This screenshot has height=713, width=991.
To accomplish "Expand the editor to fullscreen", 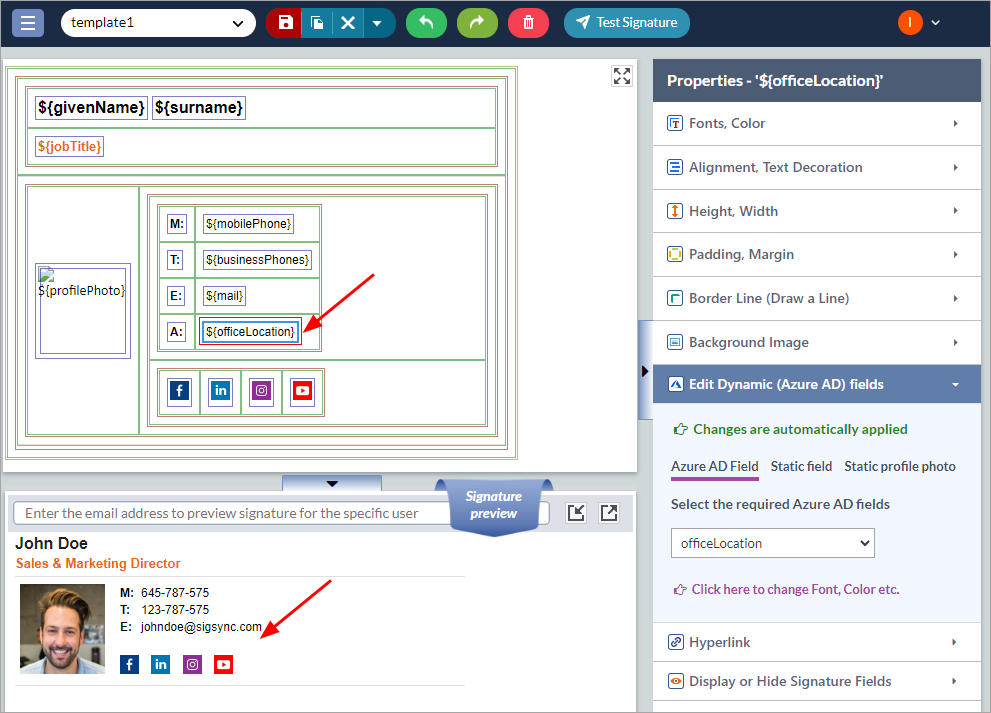I will click(x=622, y=76).
